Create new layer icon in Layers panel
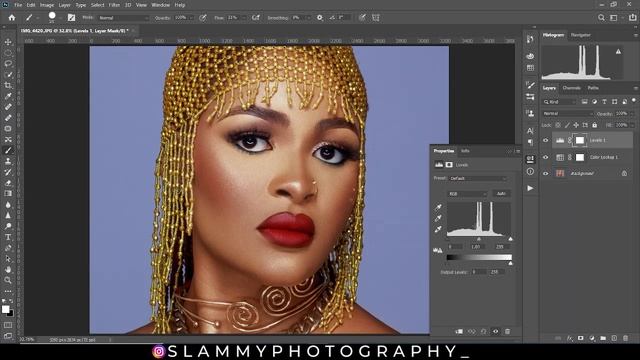 [x=614, y=338]
